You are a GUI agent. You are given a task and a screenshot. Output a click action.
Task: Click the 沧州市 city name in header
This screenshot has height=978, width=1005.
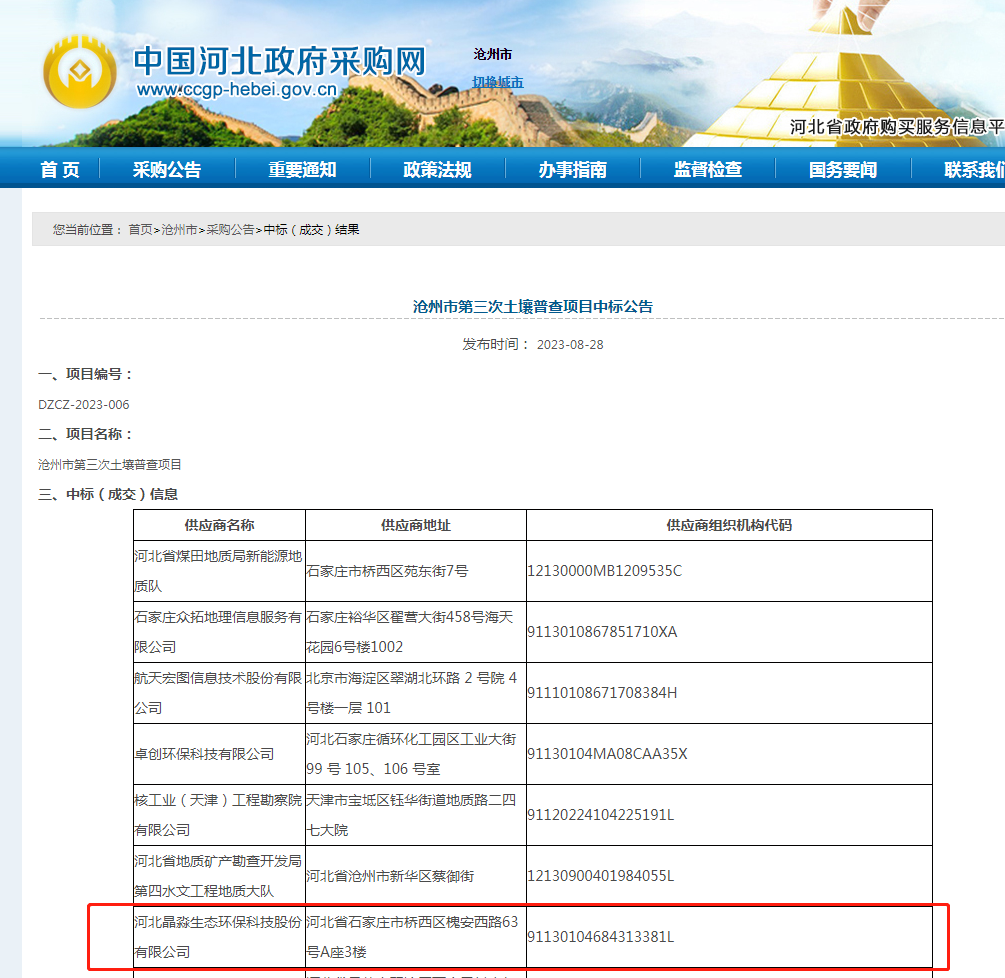[493, 54]
